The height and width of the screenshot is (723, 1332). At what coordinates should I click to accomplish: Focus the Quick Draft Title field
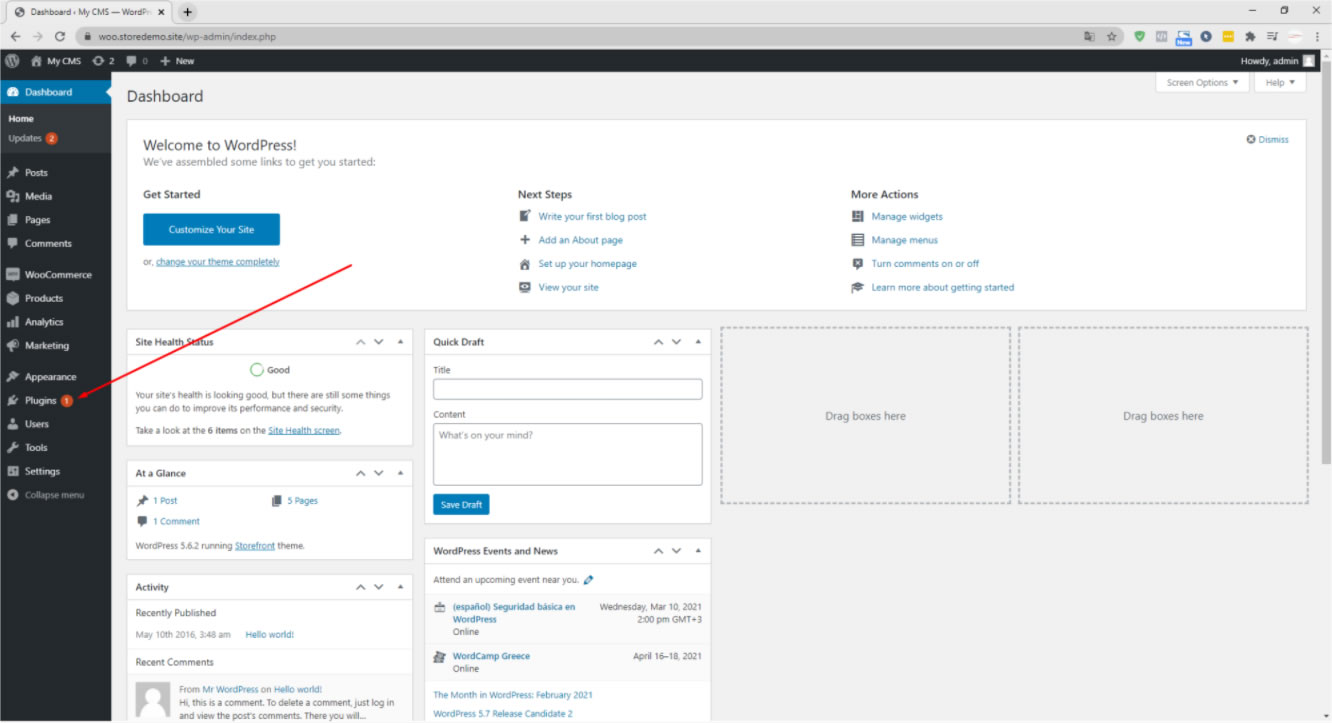coord(567,389)
